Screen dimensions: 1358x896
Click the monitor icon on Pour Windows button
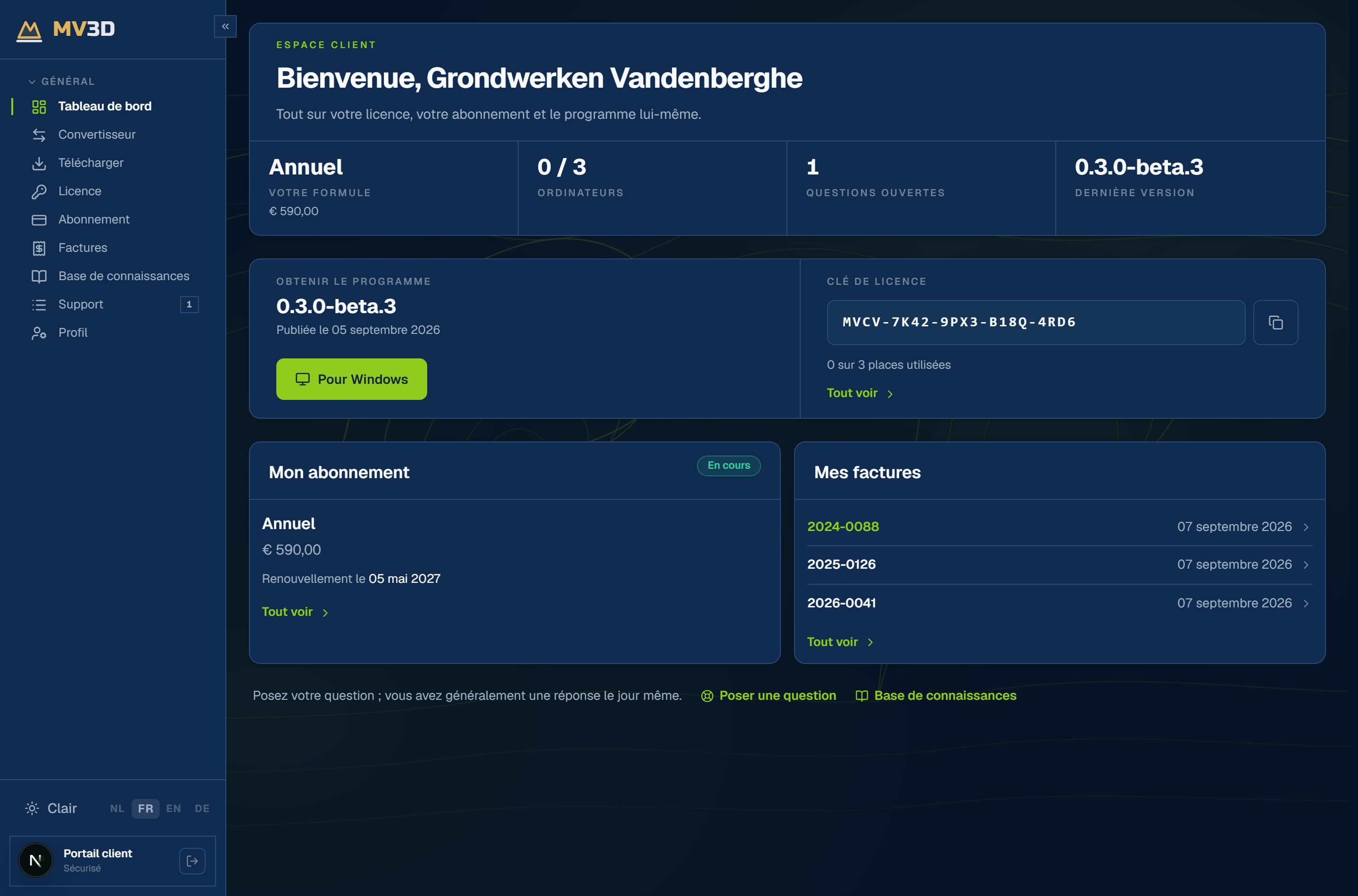(302, 379)
